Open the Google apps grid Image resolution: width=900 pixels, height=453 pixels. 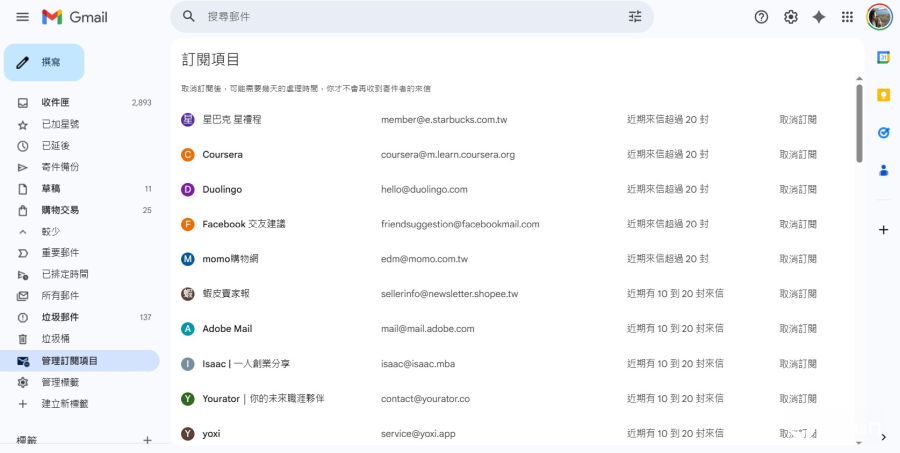click(x=847, y=17)
